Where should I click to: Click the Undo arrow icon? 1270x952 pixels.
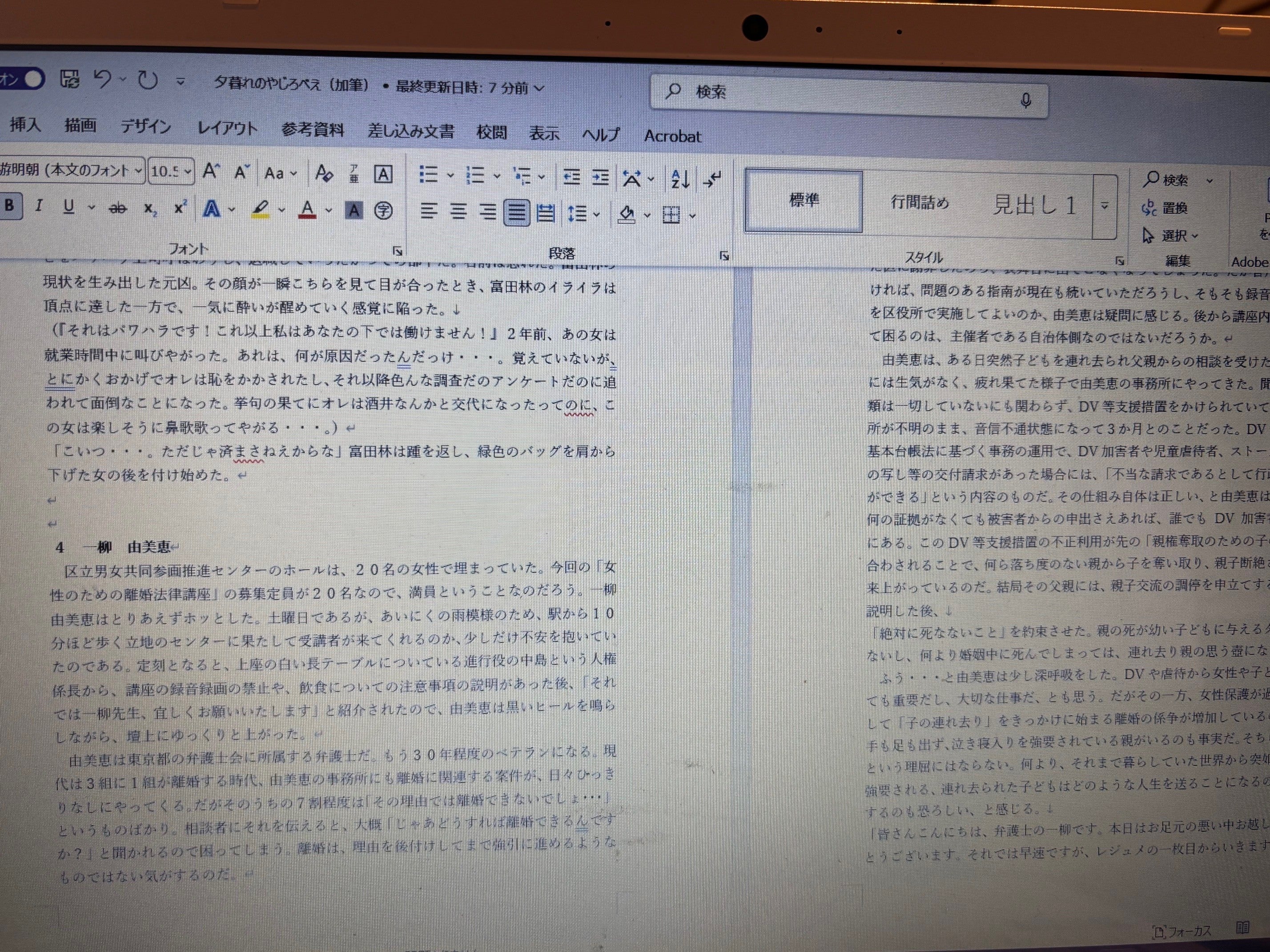click(x=103, y=79)
